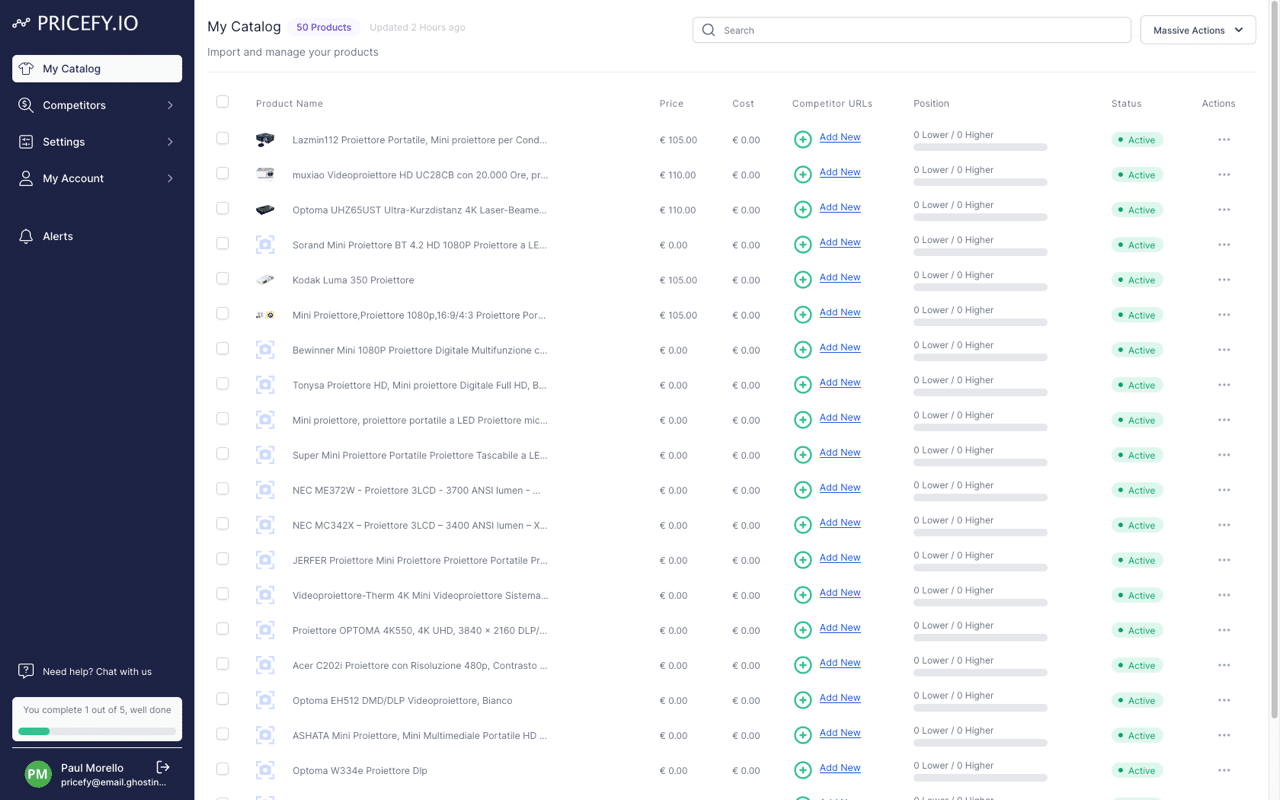The width and height of the screenshot is (1280, 800).
Task: Click the logout icon next to Paul Morello
Action: point(162,767)
